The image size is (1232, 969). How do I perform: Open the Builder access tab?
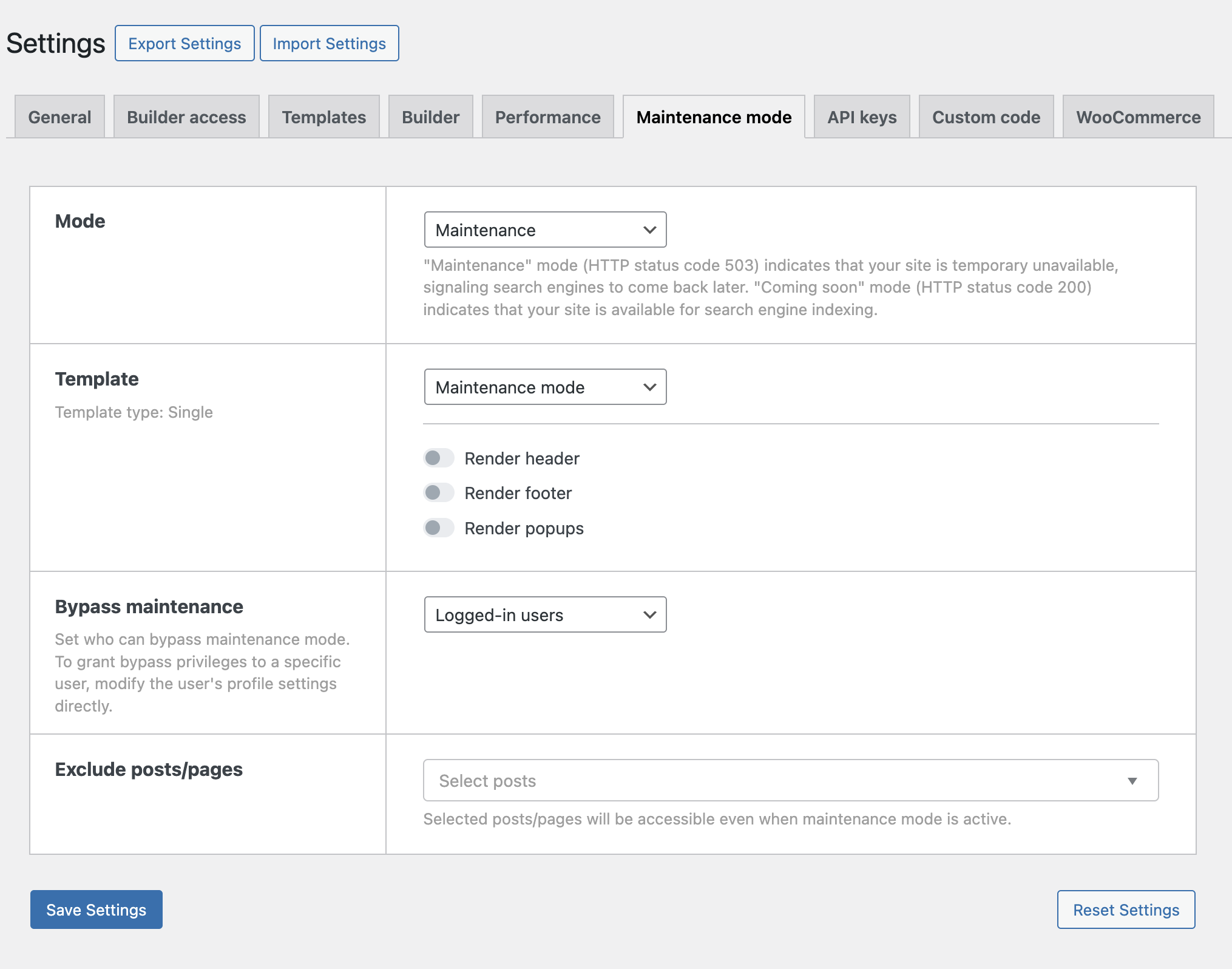186,117
